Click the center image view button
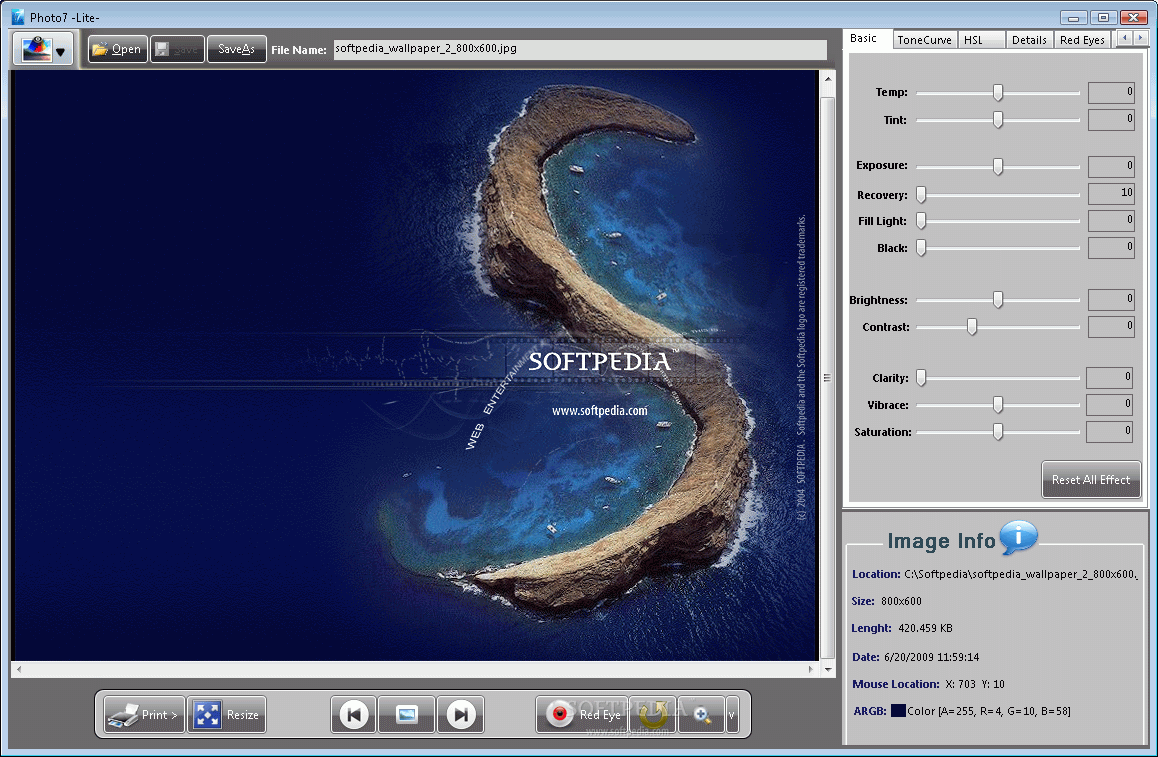 coord(407,714)
